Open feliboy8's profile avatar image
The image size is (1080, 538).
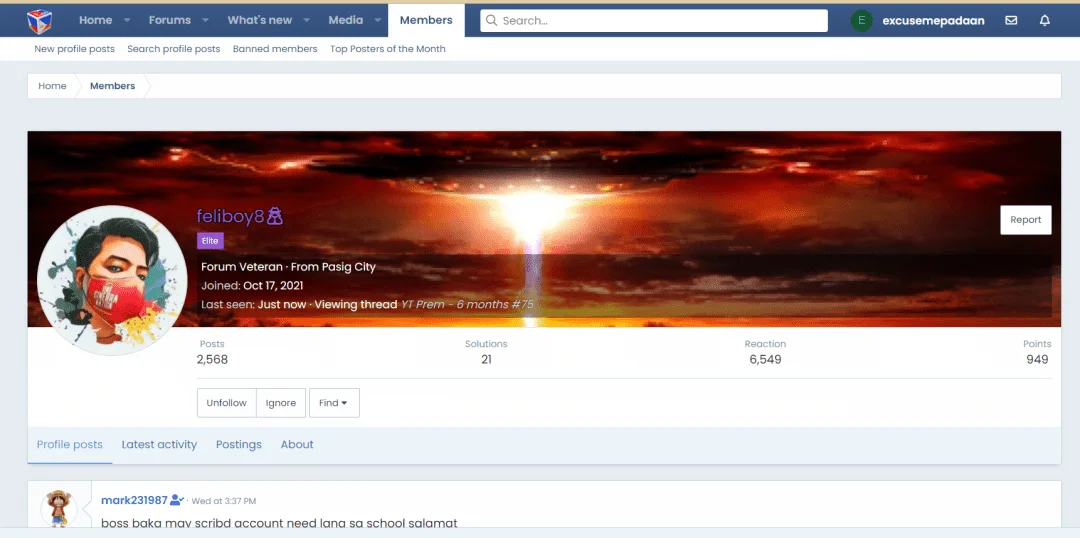coord(112,280)
